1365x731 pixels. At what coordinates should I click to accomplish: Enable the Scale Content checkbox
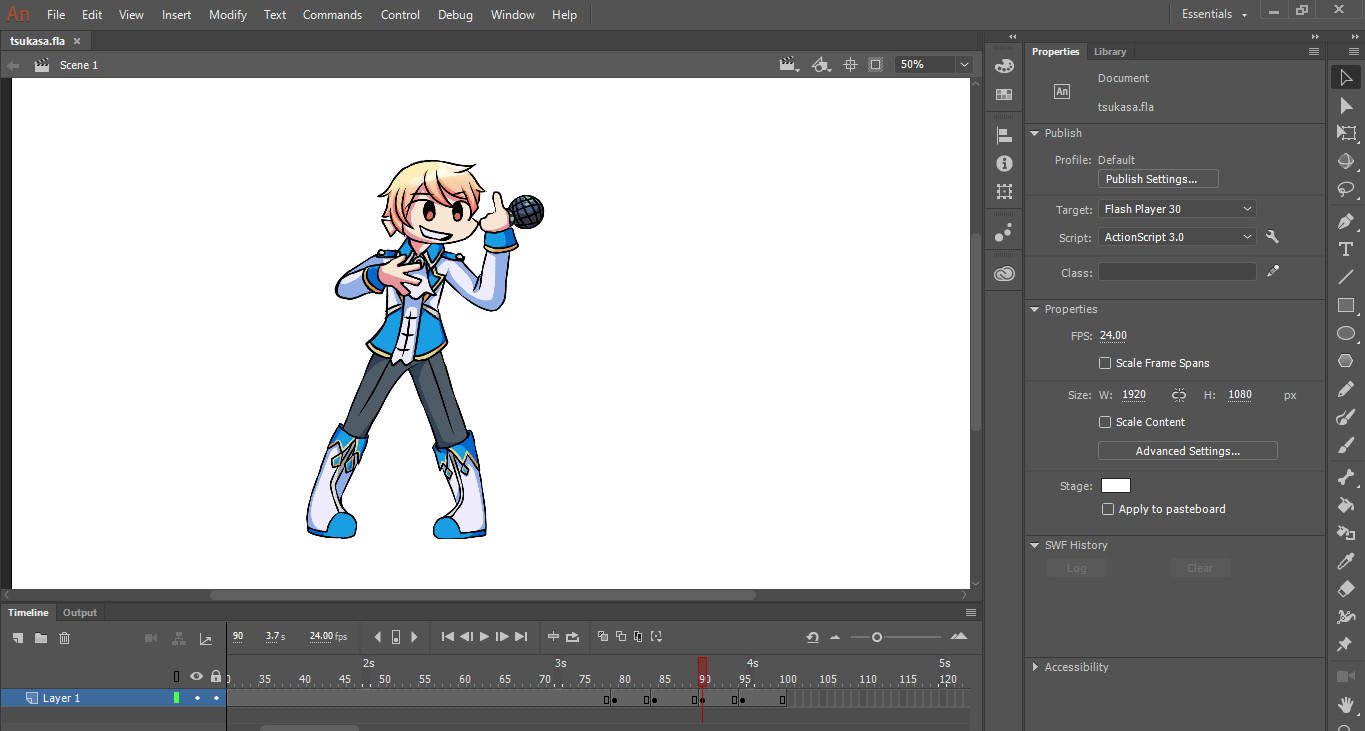point(1105,422)
